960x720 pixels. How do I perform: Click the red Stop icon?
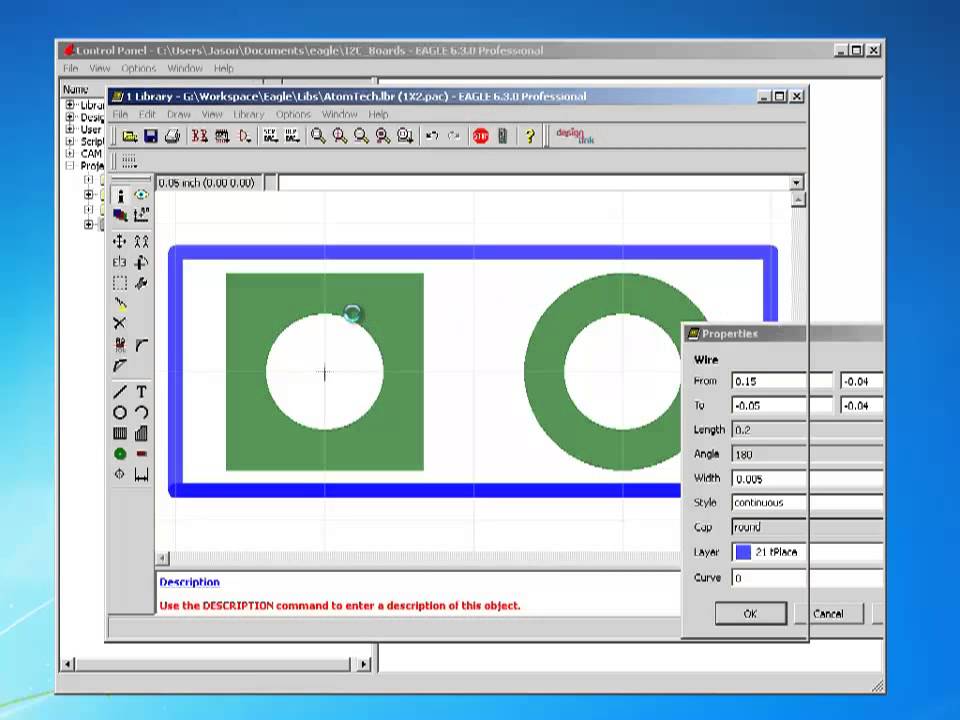[481, 136]
